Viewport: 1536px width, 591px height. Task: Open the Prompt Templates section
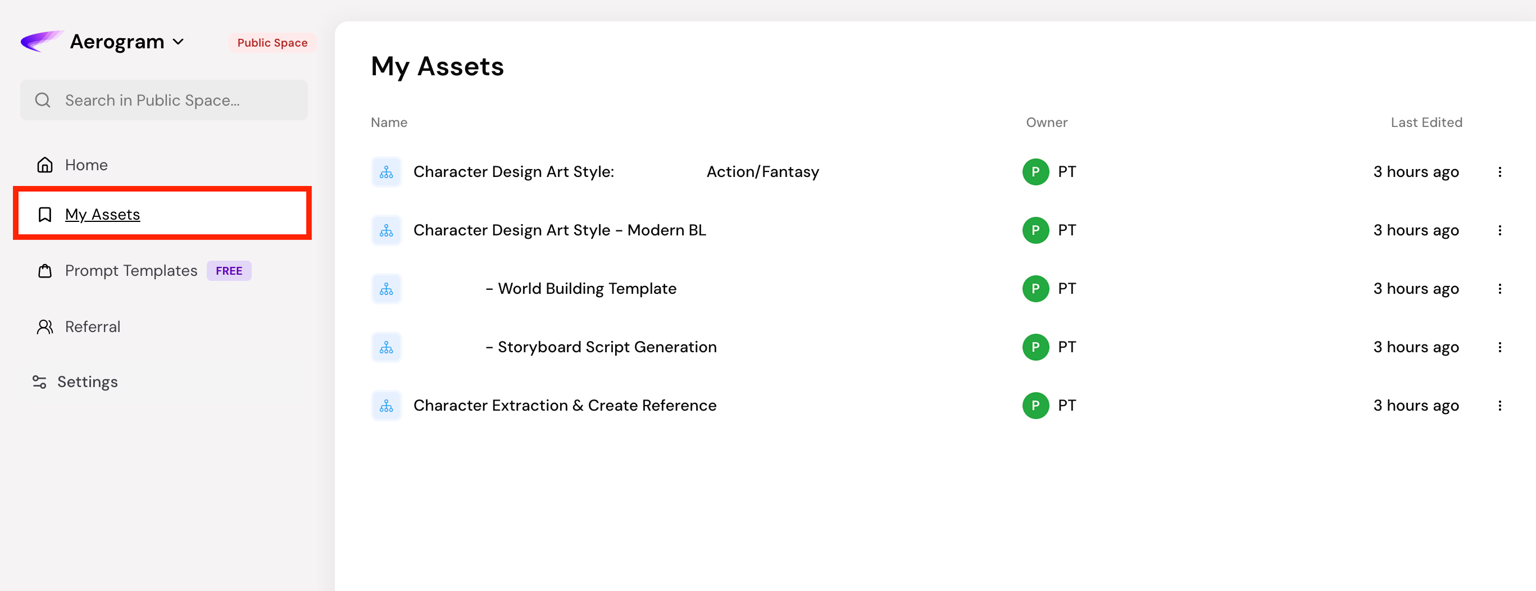[131, 271]
